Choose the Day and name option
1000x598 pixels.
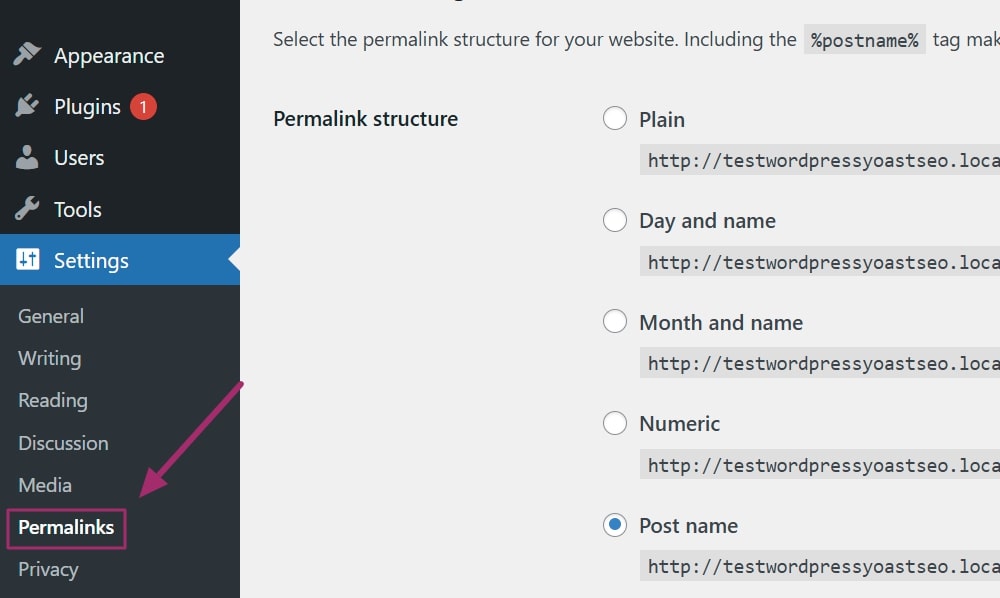pos(615,220)
